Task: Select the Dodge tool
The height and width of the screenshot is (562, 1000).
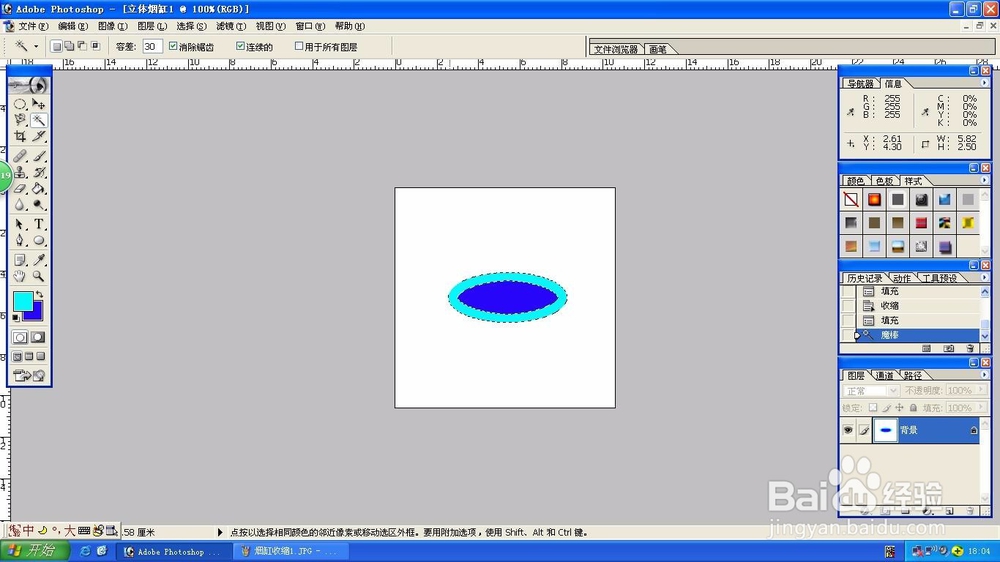Action: click(39, 205)
